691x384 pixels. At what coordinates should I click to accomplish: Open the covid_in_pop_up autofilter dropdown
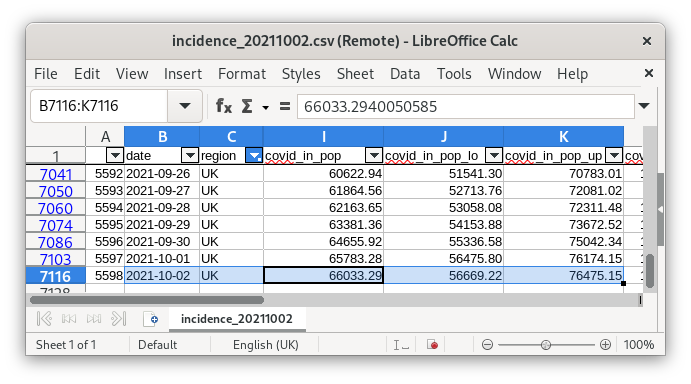614,155
